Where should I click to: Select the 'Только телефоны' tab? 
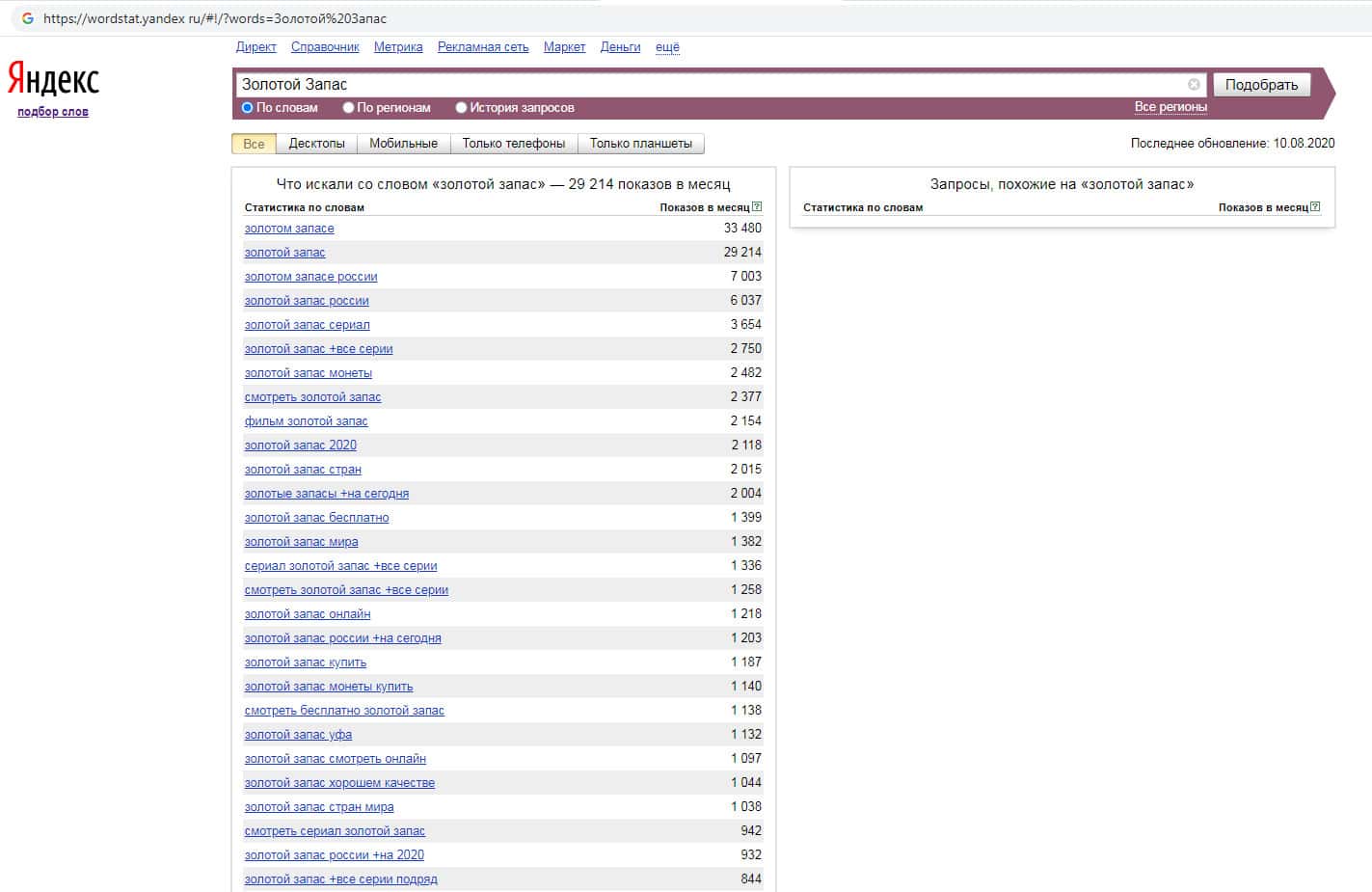tap(513, 144)
